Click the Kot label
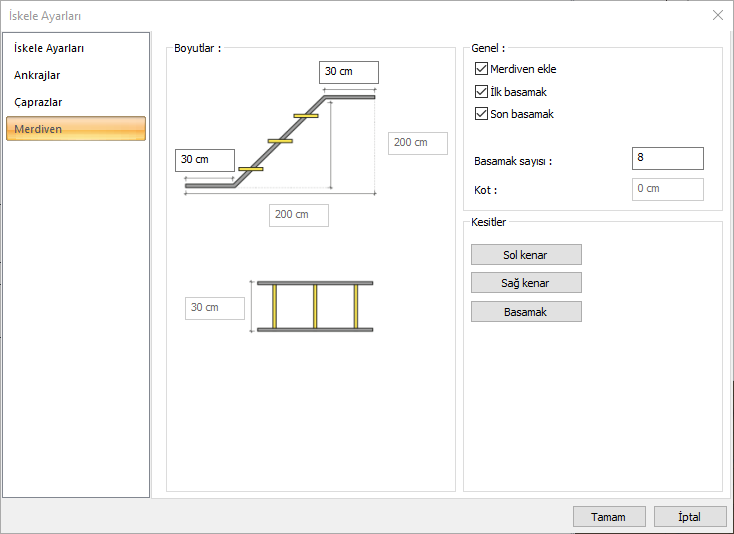 tap(485, 190)
